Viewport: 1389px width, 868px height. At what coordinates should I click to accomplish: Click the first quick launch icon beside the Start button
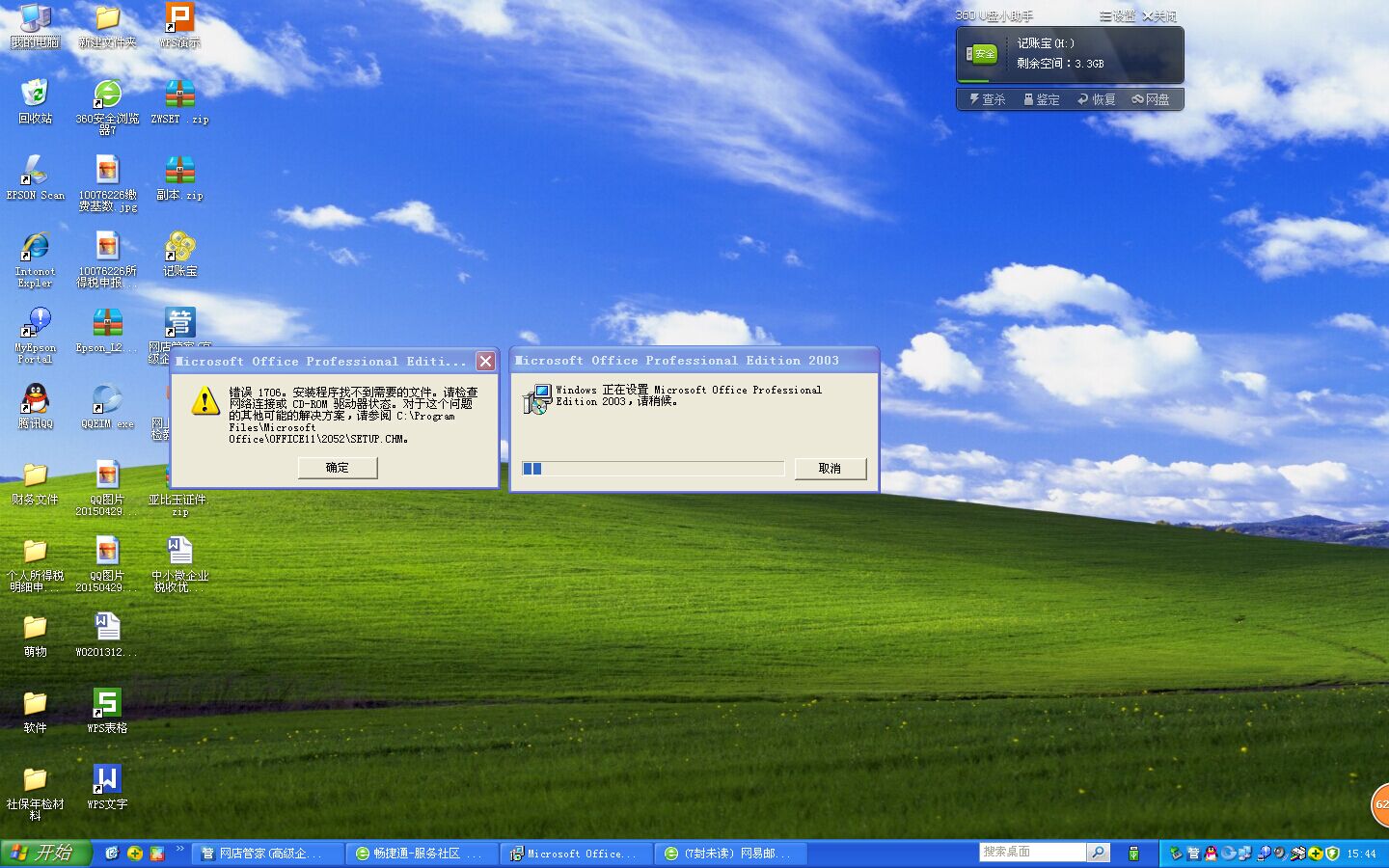coord(112,854)
